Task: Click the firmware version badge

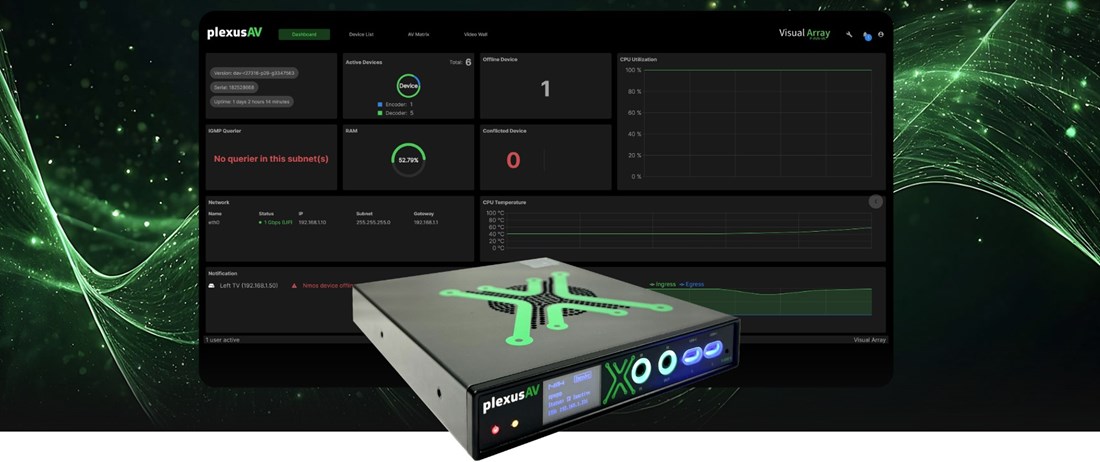Action: [x=254, y=73]
